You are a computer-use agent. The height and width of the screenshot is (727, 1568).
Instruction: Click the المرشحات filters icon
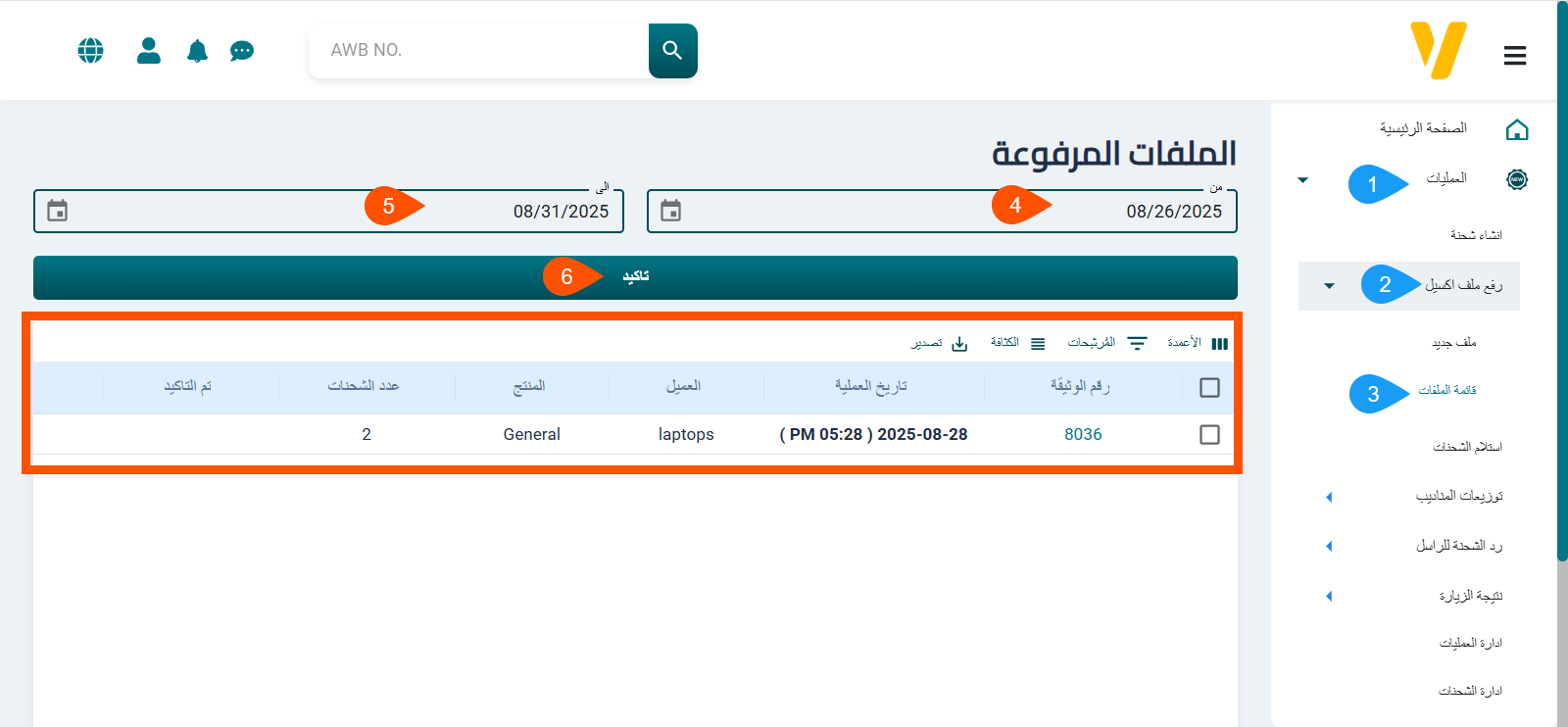point(1137,343)
